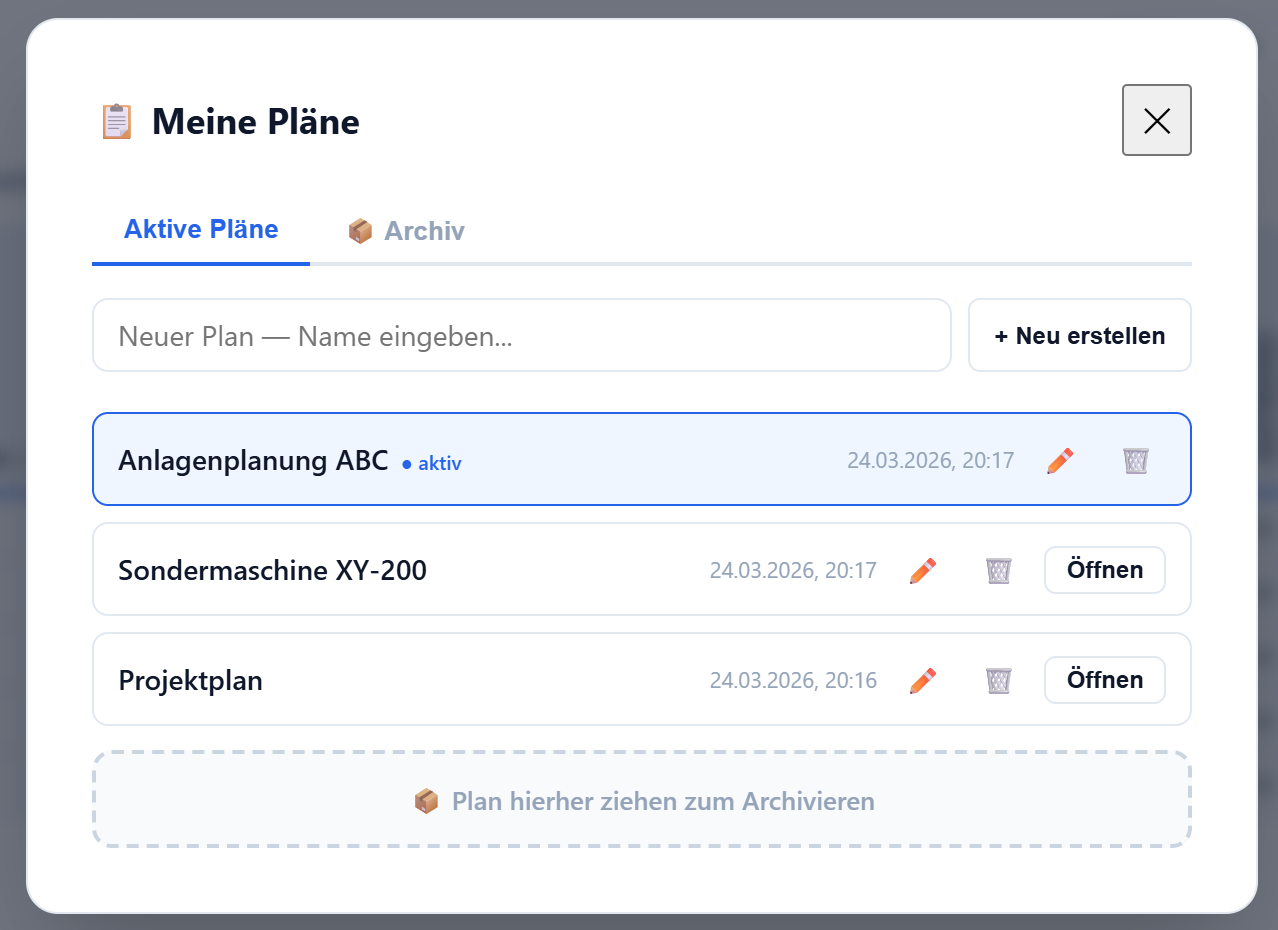This screenshot has width=1278, height=930.
Task: Click the box icon on the Archiv tab
Action: pos(360,230)
